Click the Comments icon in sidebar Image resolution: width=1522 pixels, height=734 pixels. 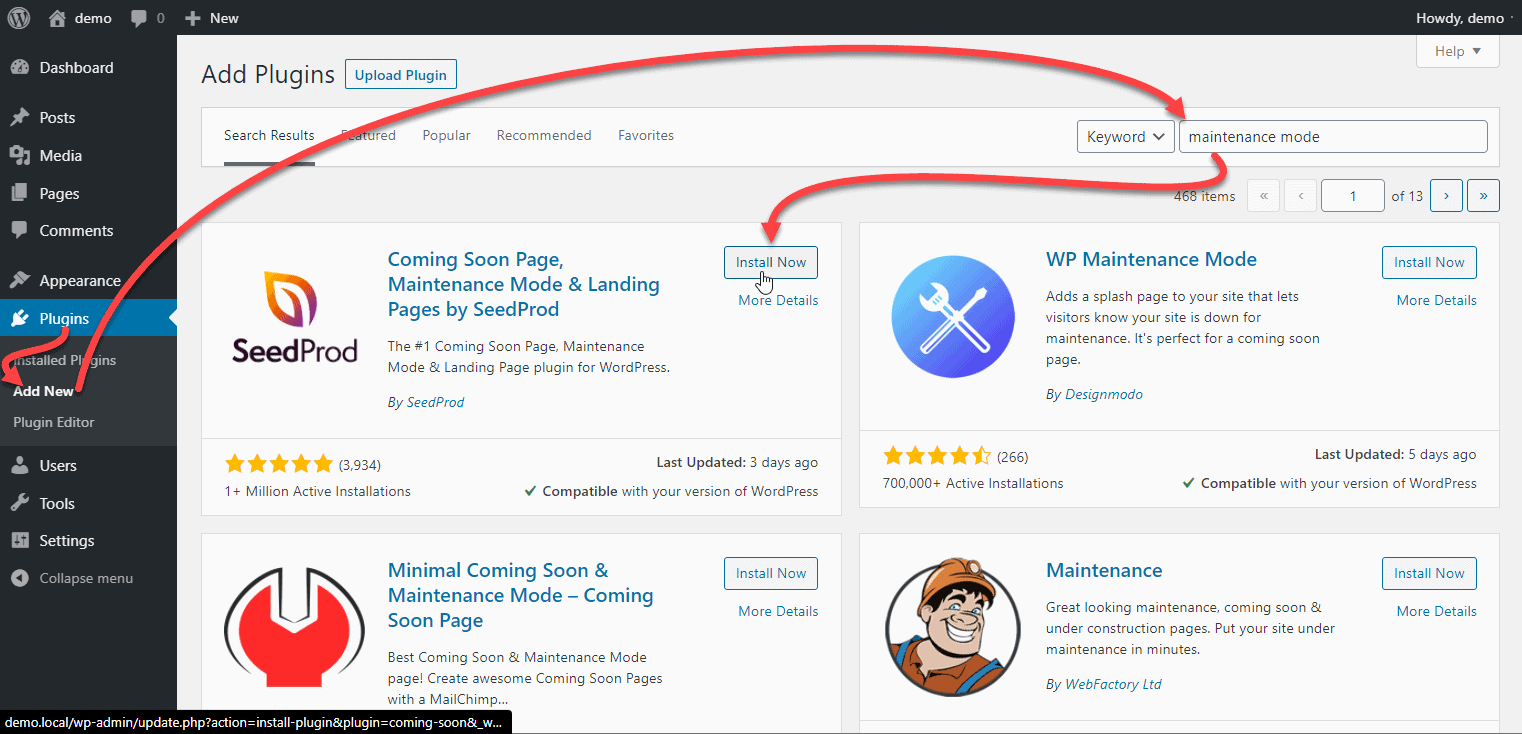coord(20,231)
